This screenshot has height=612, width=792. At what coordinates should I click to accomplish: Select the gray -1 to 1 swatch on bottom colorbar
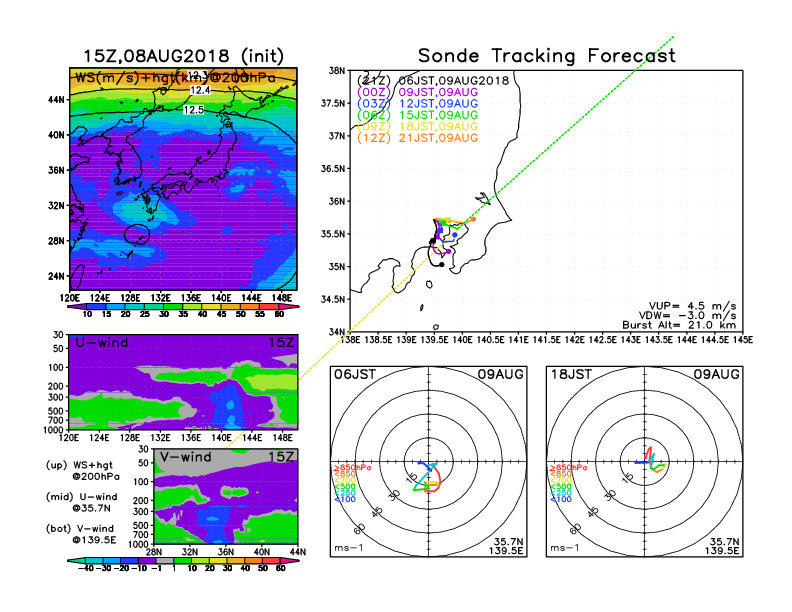[x=165, y=560]
